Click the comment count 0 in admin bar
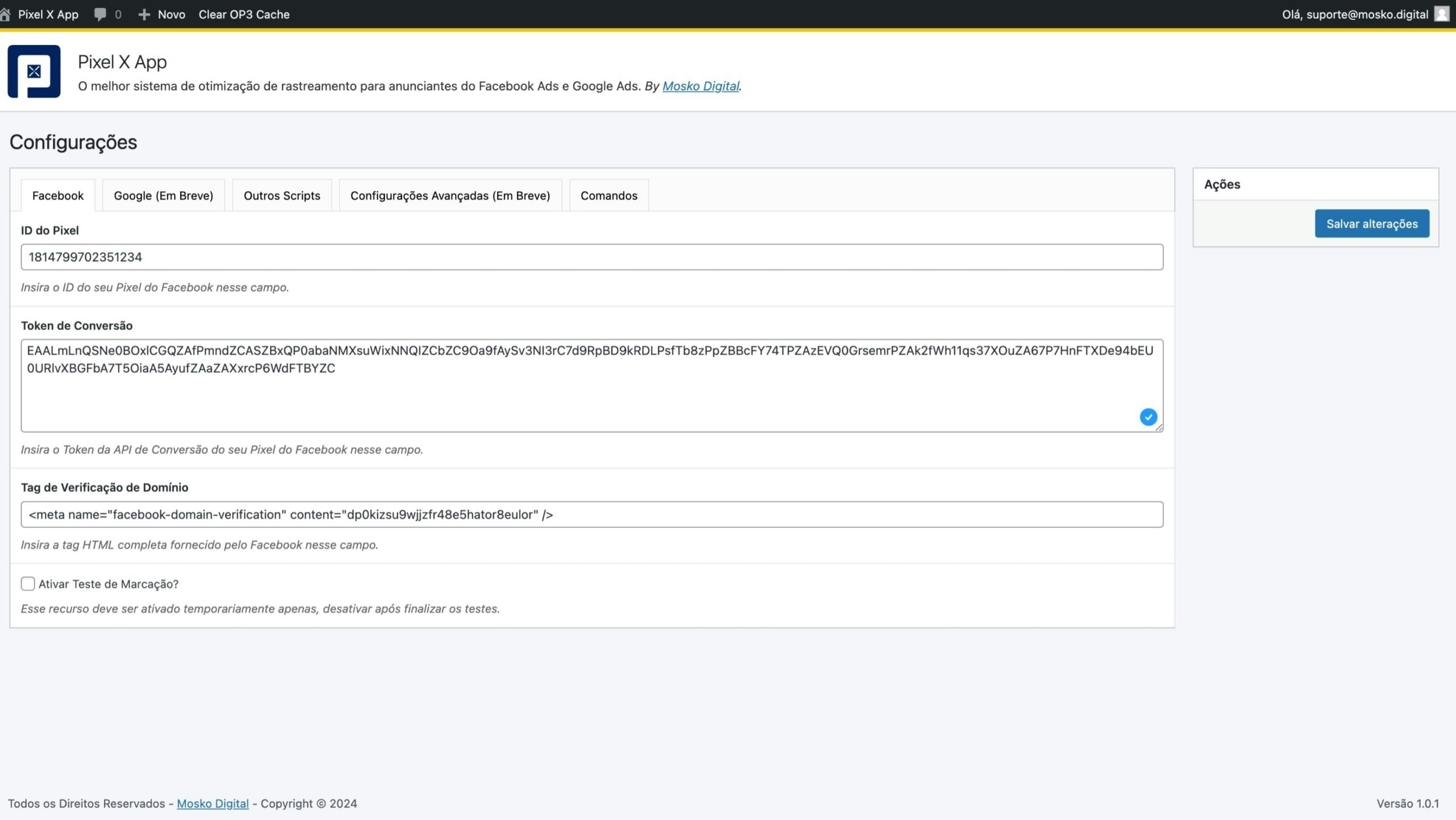 click(118, 14)
